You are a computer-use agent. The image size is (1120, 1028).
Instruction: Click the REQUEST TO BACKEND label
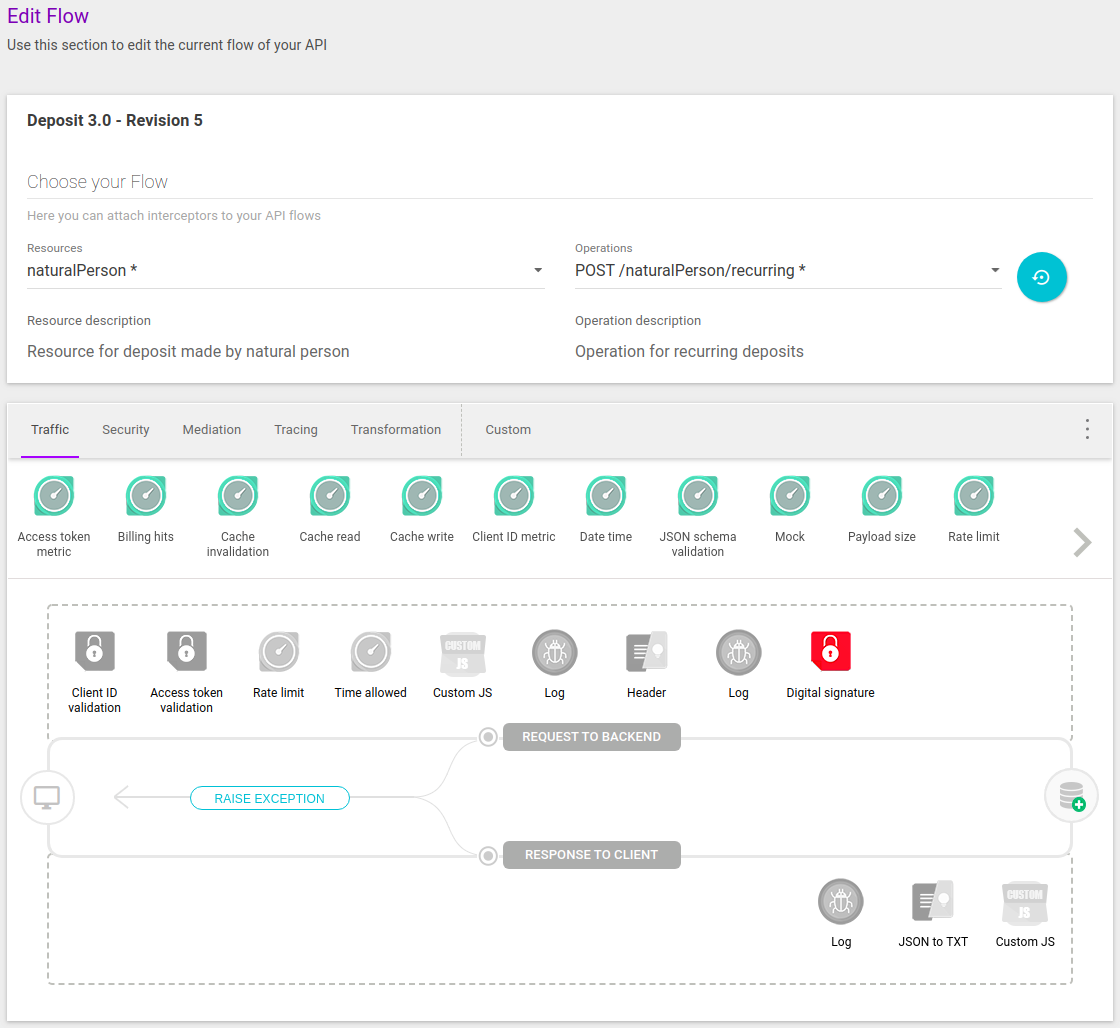click(x=591, y=737)
